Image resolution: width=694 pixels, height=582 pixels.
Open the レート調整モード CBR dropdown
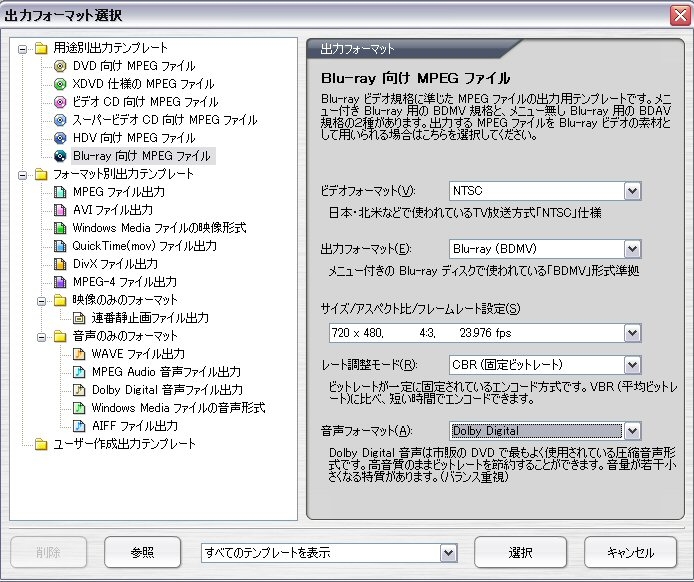(632, 365)
